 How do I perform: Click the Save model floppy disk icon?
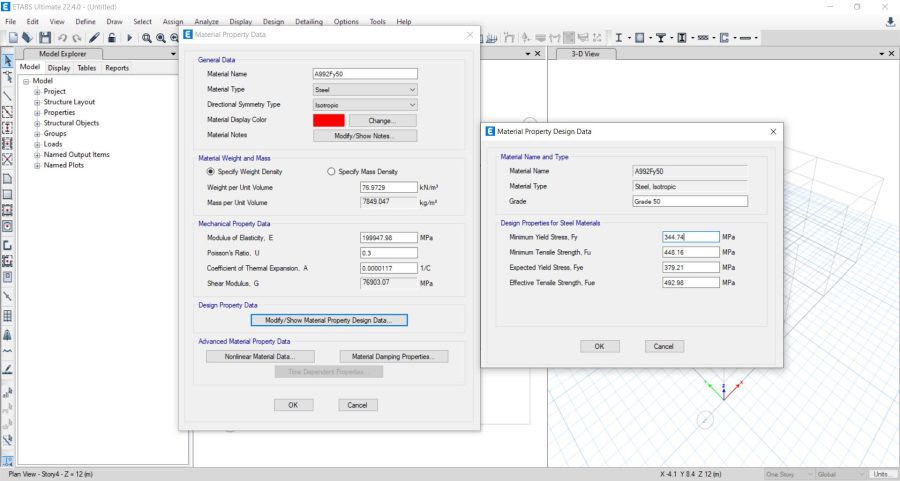click(x=45, y=38)
